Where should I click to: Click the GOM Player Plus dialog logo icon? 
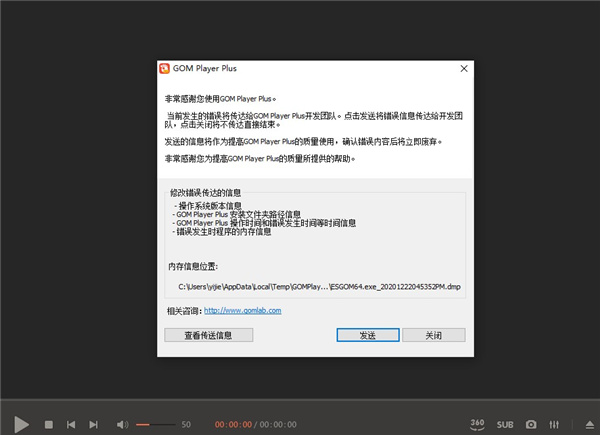click(x=164, y=69)
